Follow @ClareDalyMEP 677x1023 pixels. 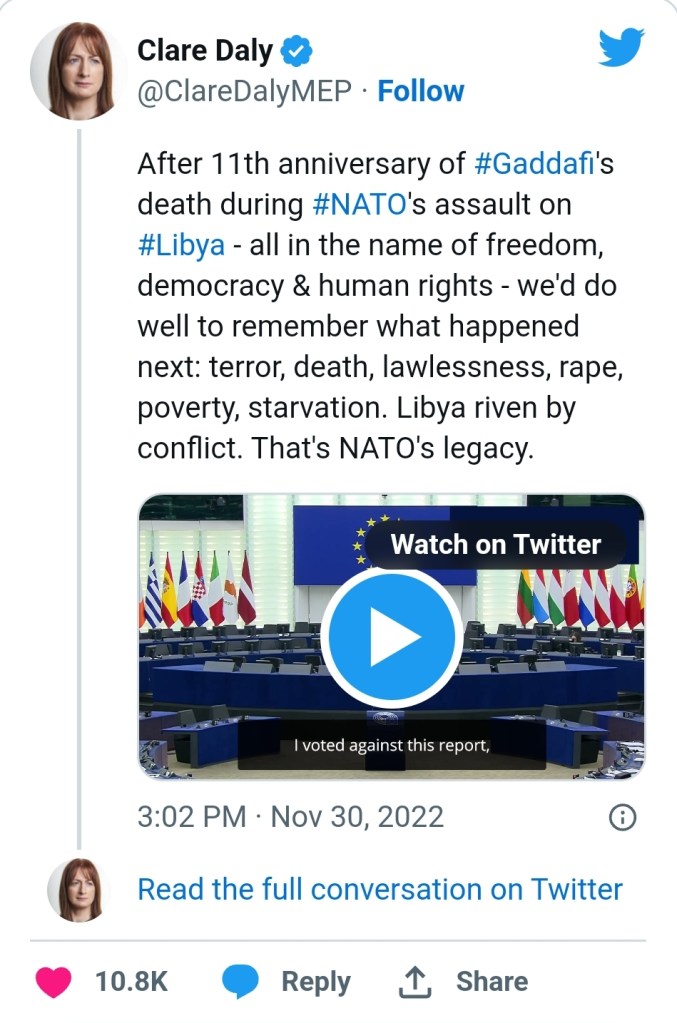point(421,91)
